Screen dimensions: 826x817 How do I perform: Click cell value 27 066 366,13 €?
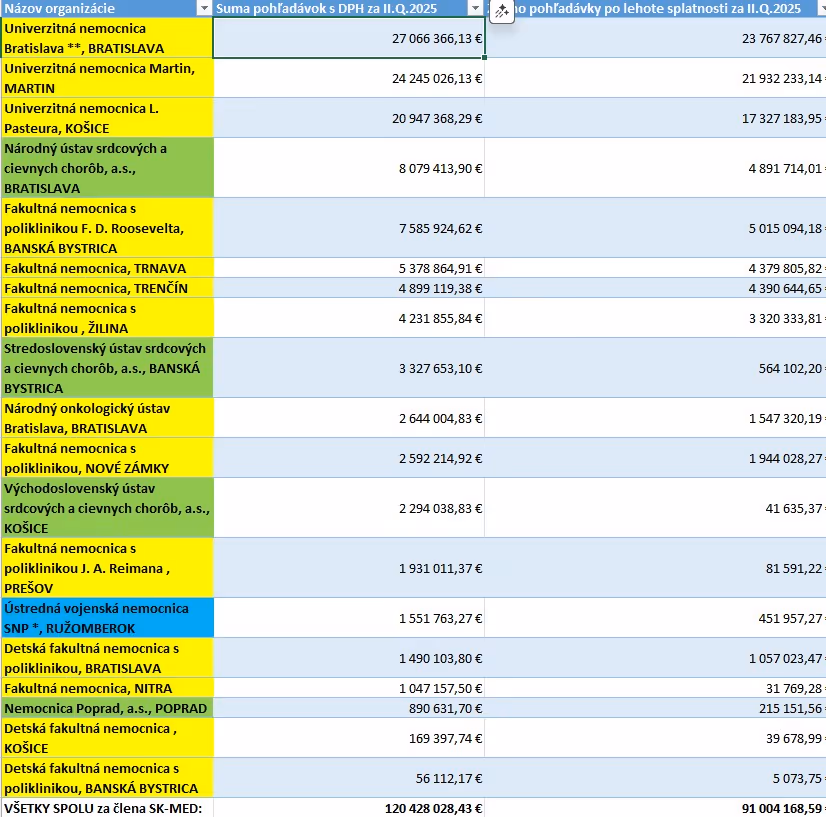pyautogui.click(x=437, y=38)
